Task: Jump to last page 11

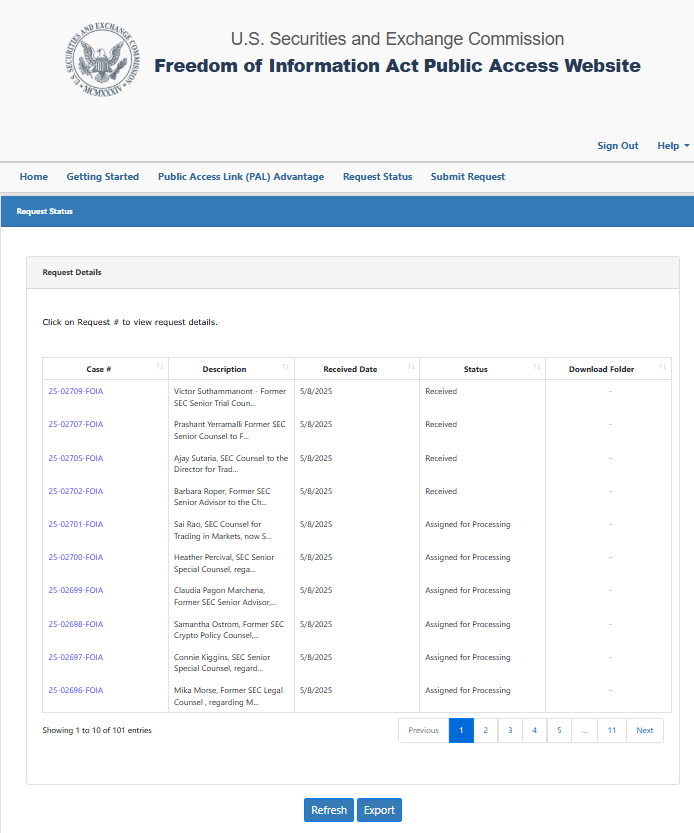Action: 612,730
